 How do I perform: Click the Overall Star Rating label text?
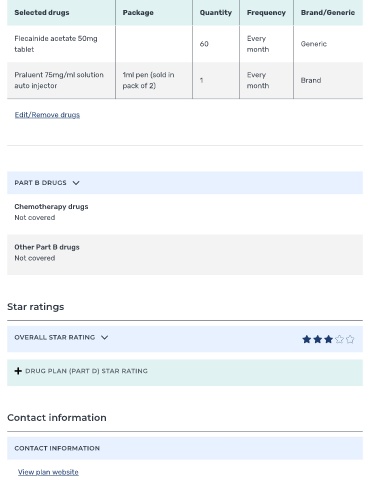pos(55,337)
